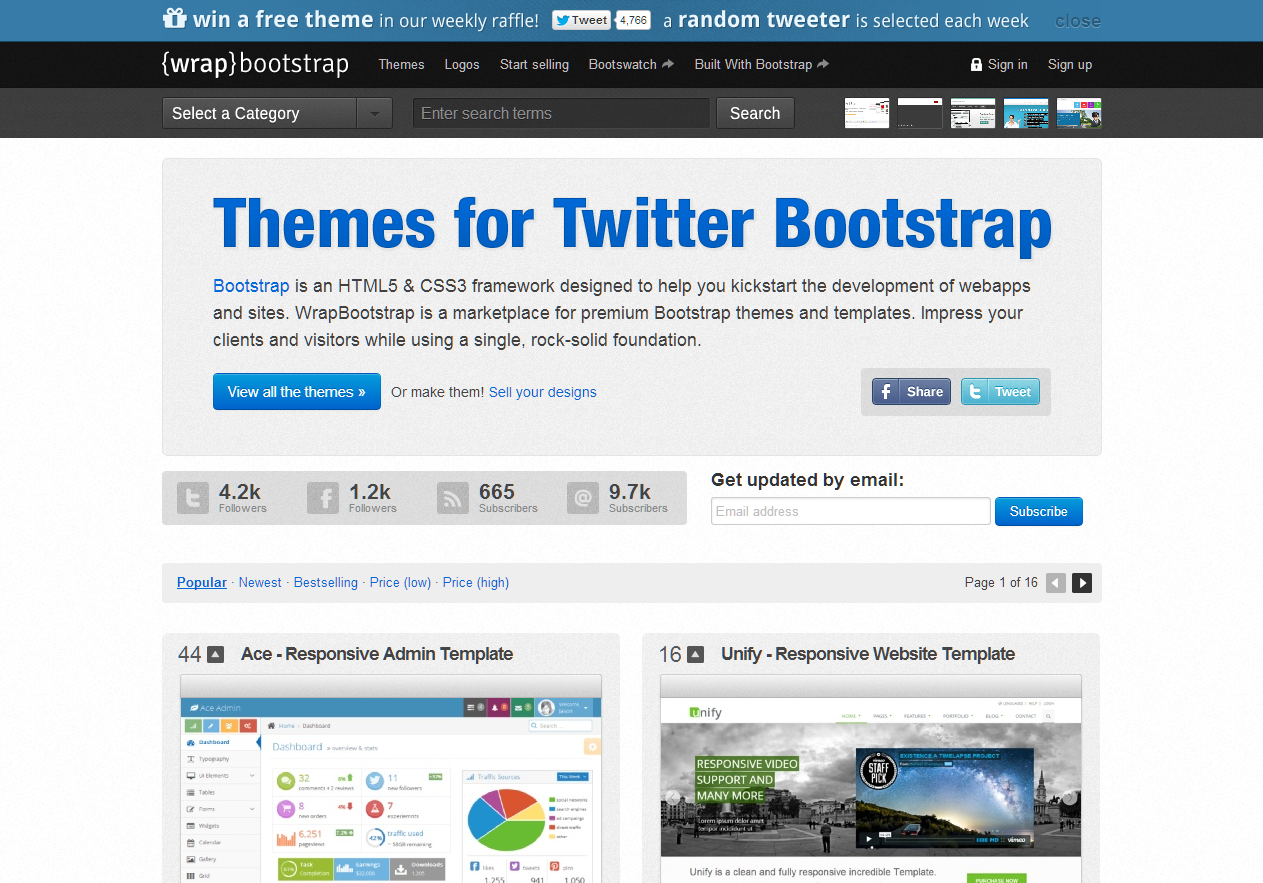Screen dimensions: 1263x883
Task: Open the Themes nav item
Action: click(x=401, y=64)
